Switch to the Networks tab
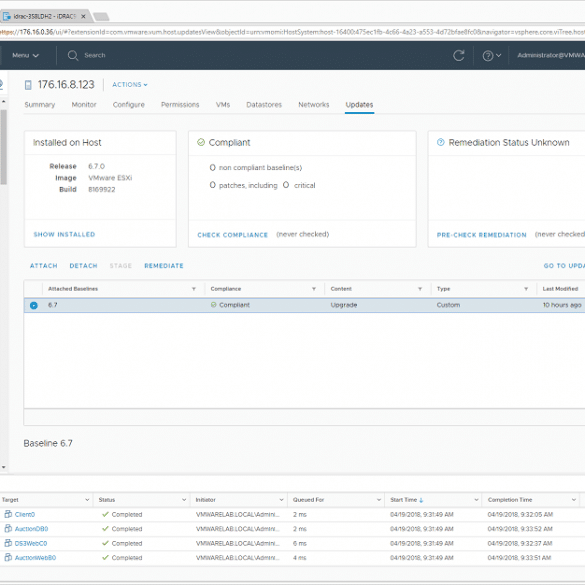The height and width of the screenshot is (585, 585). click(313, 105)
